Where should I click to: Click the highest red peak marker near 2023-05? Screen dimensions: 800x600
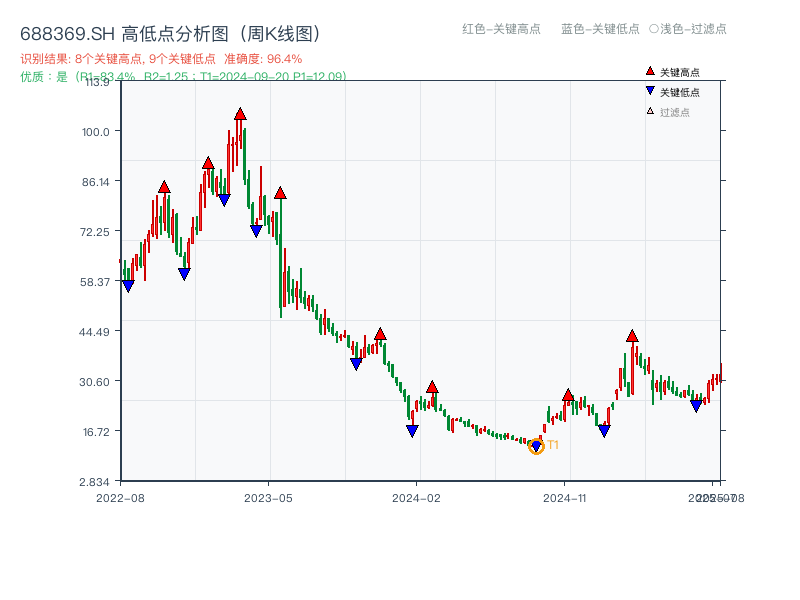pyautogui.click(x=238, y=115)
